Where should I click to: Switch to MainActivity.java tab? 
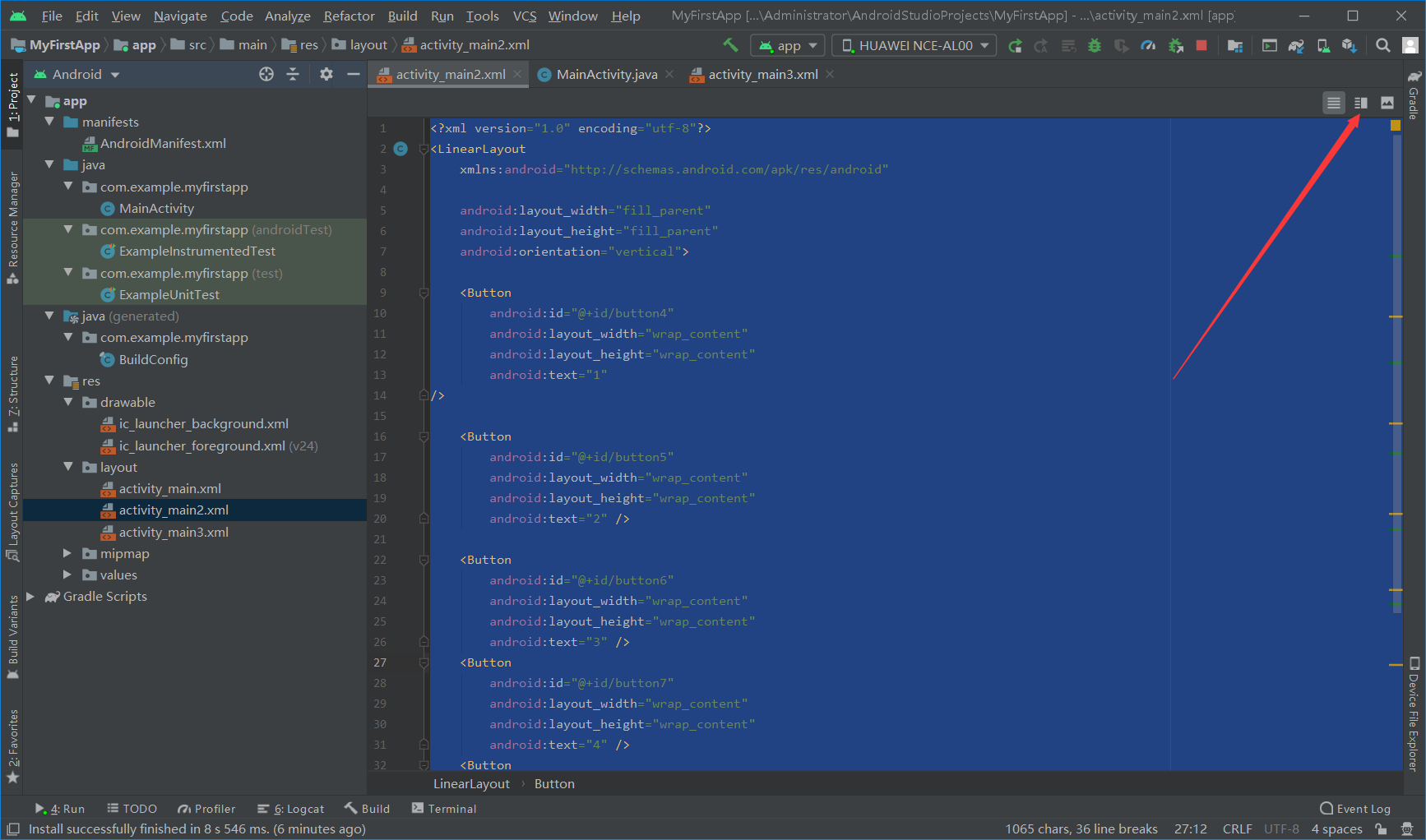coord(606,74)
